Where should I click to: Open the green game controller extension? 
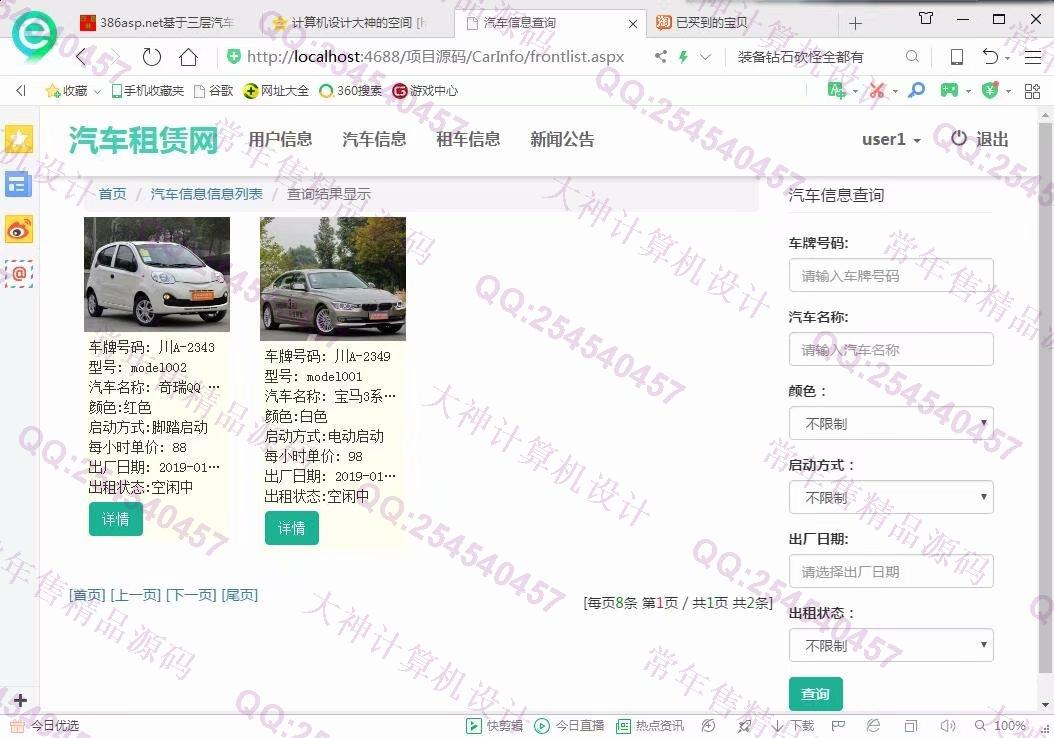tap(949, 90)
